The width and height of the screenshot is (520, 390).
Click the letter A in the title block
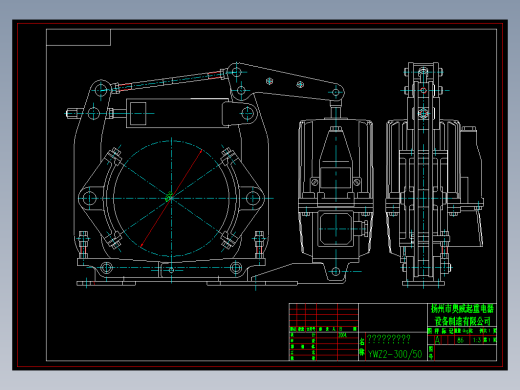click(x=438, y=340)
